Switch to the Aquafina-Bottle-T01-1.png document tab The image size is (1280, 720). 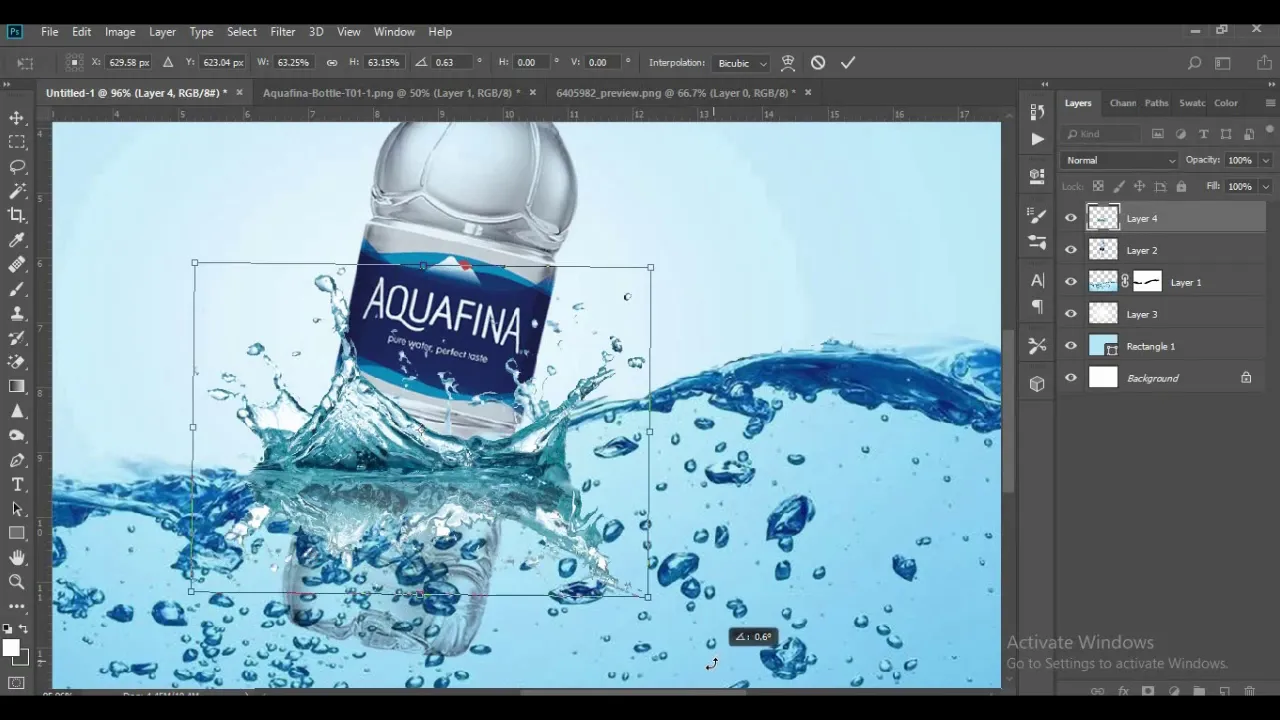(391, 93)
